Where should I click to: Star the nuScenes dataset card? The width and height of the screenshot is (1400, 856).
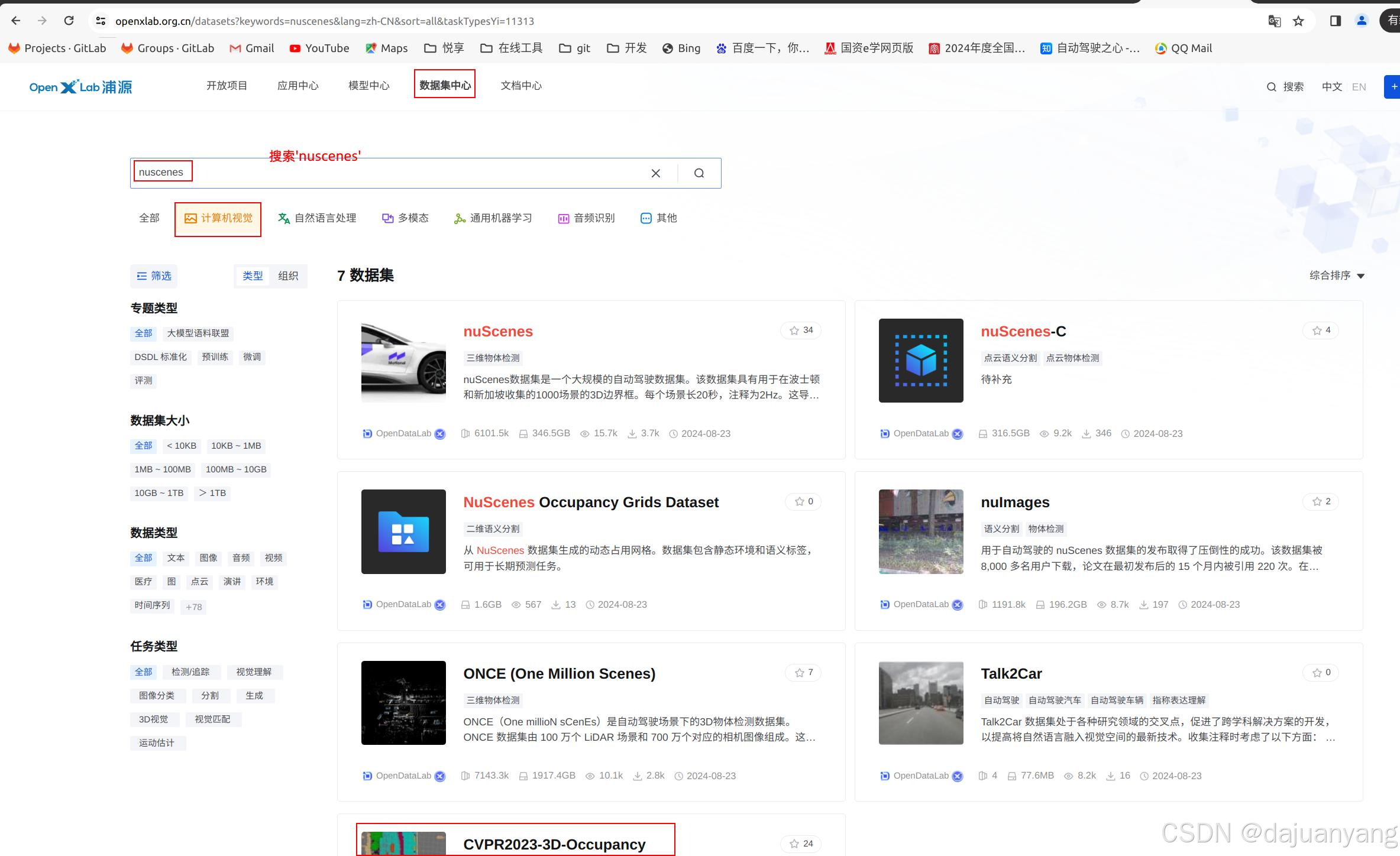click(x=801, y=330)
